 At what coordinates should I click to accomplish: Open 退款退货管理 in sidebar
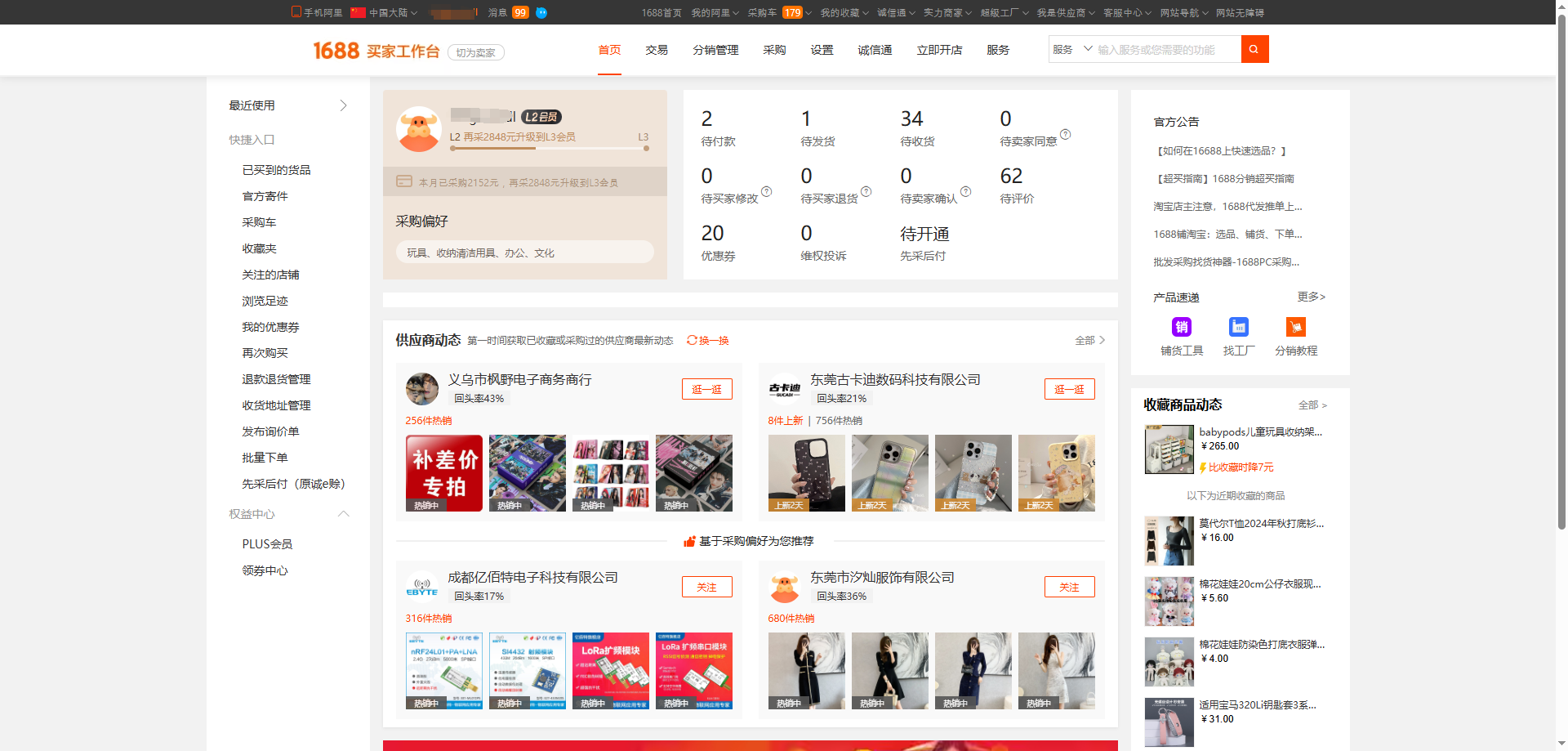click(276, 379)
